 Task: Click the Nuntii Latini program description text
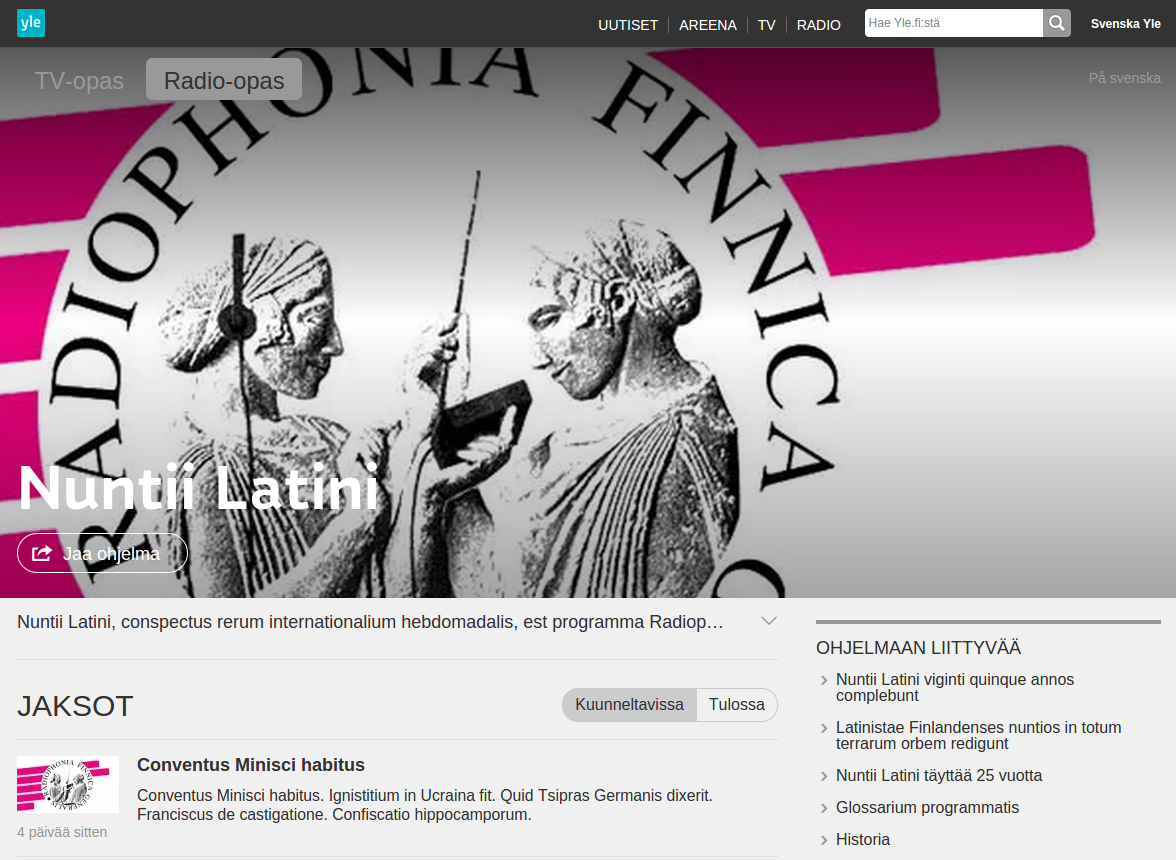(370, 622)
